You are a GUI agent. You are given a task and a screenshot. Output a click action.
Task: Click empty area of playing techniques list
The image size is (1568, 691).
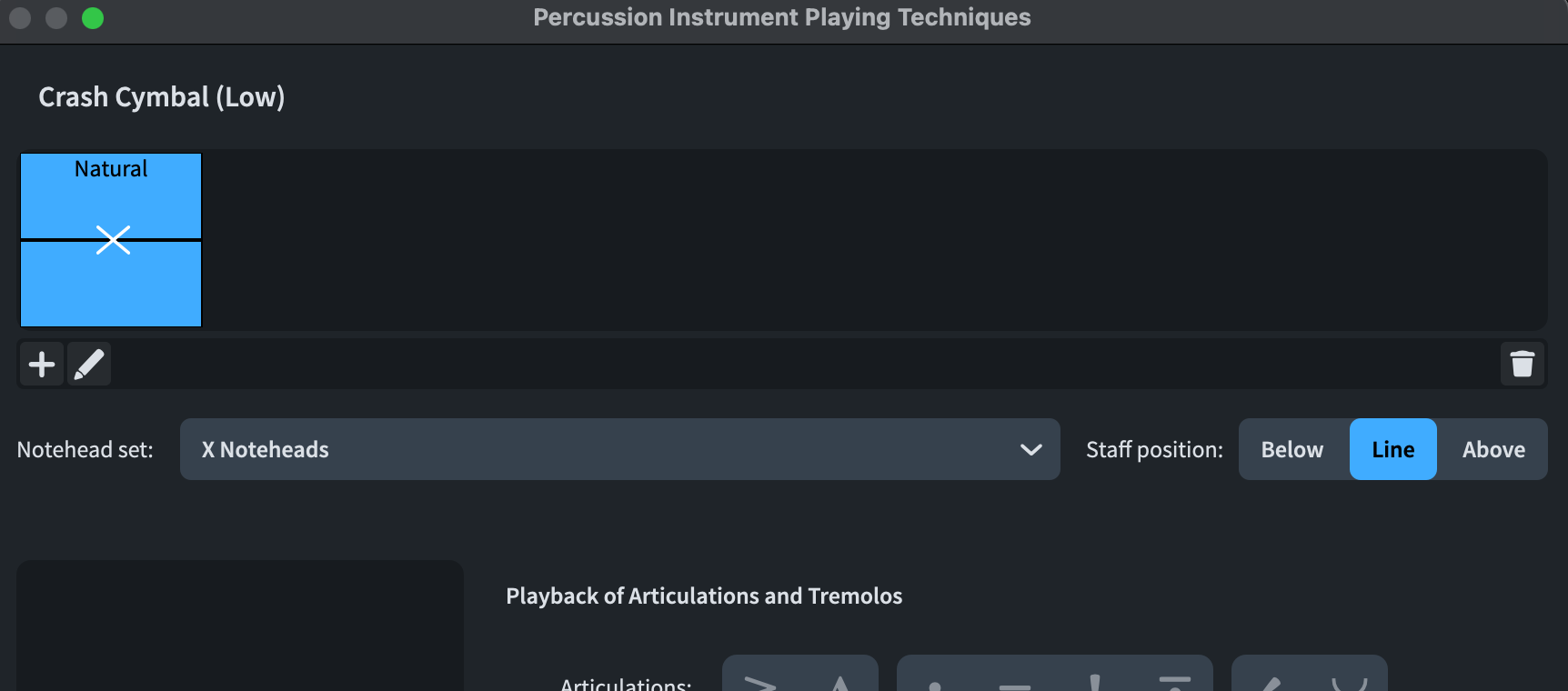coord(873,240)
